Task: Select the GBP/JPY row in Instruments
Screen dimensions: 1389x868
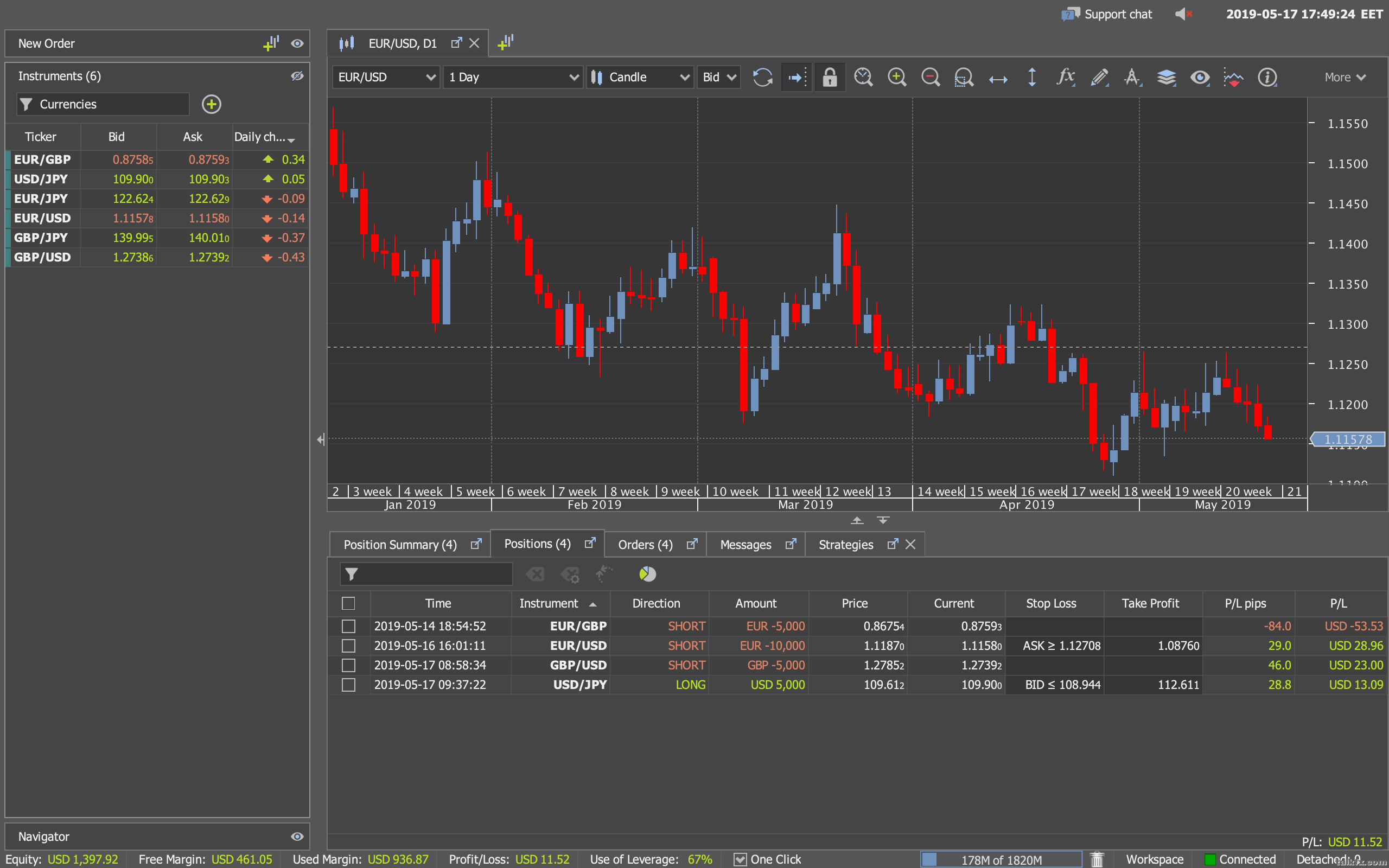Action: (x=157, y=237)
